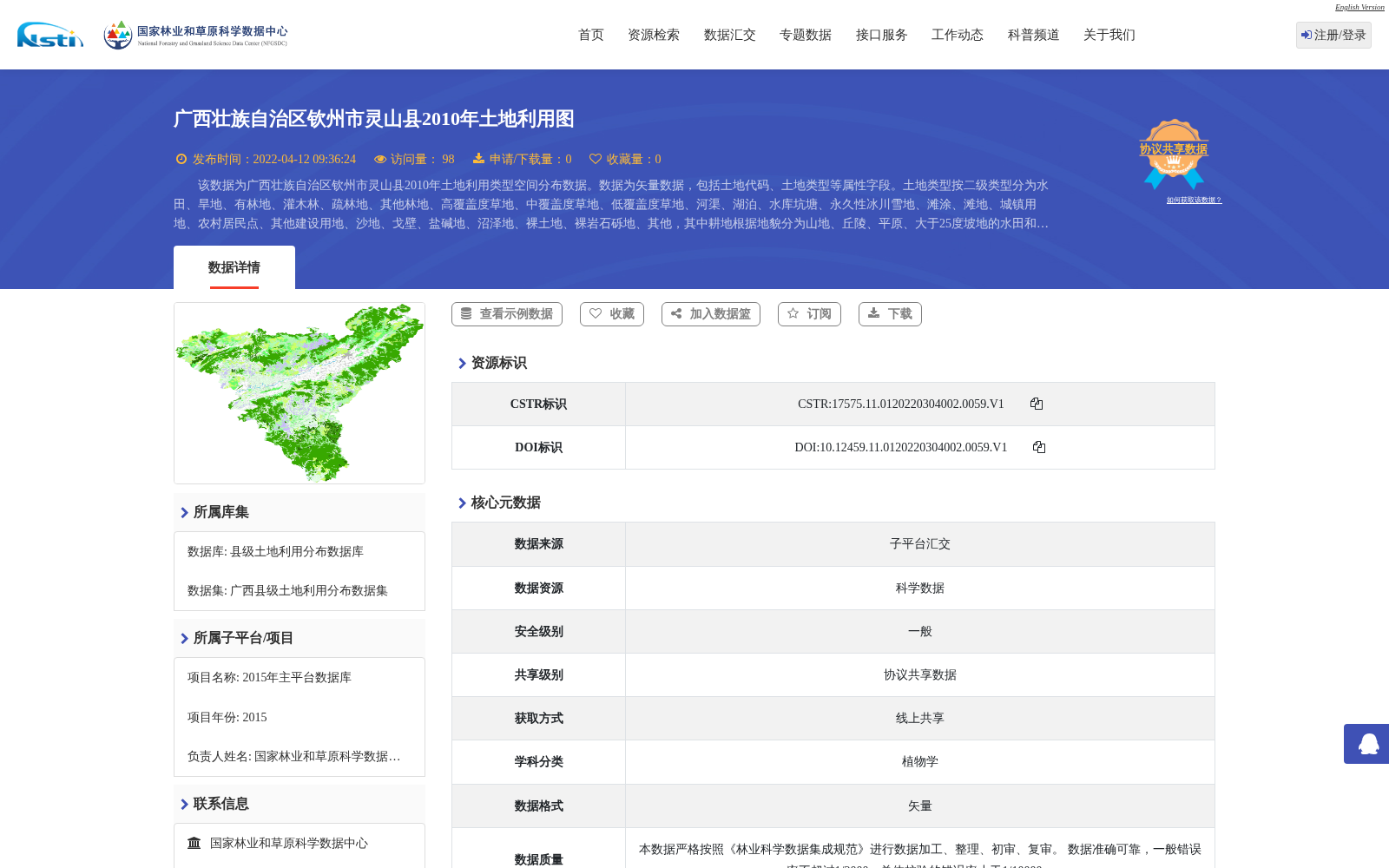Click the 数据库: 县级土地利用分布数据库 entry
The width and height of the screenshot is (1389, 868).
pyautogui.click(x=275, y=552)
